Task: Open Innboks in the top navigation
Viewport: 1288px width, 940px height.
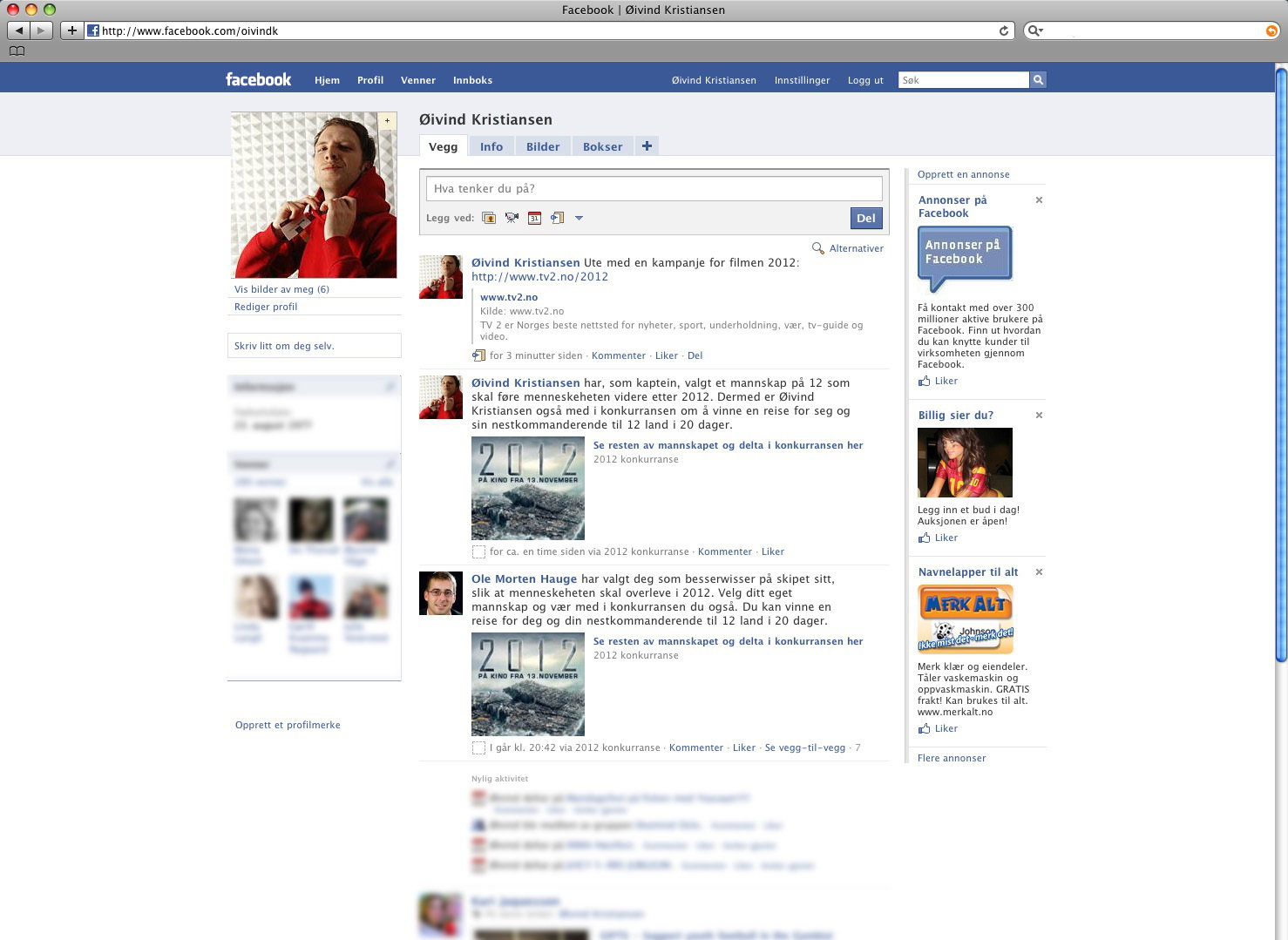Action: coord(472,80)
